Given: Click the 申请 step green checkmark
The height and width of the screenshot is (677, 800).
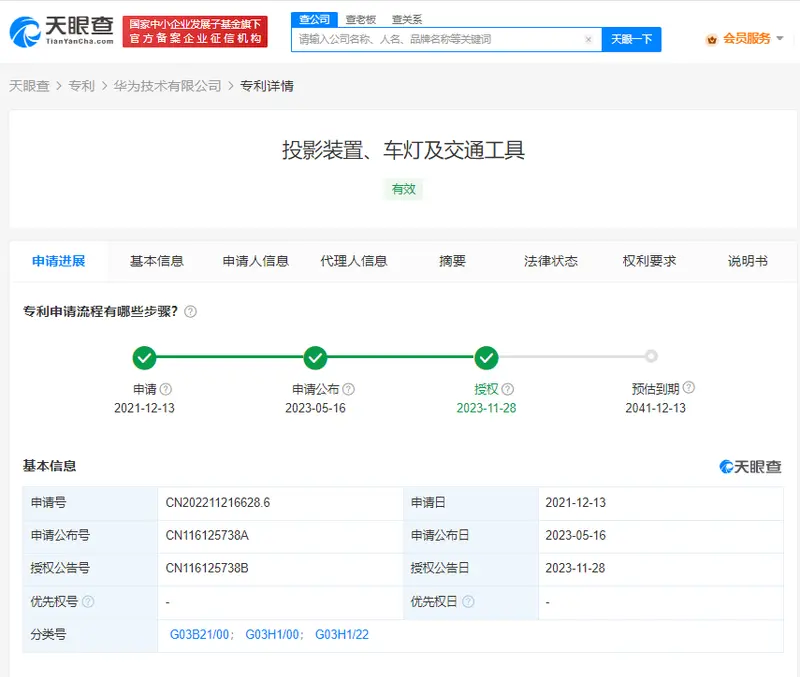Looking at the screenshot, I should [144, 358].
